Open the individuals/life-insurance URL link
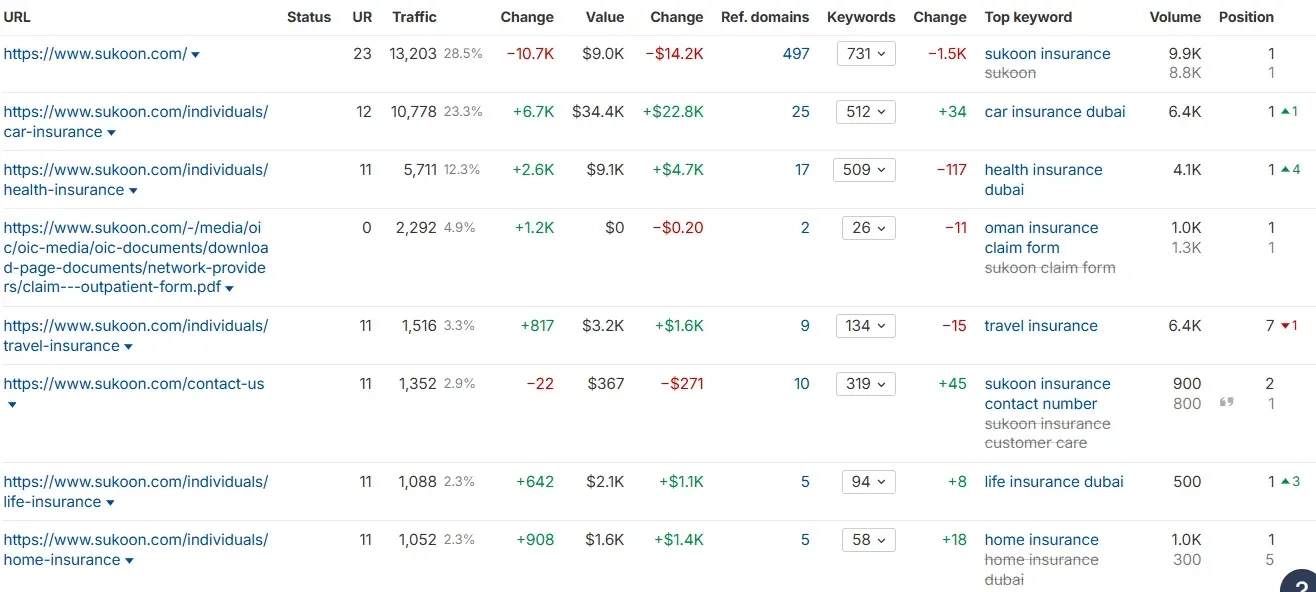The image size is (1316, 592). pyautogui.click(x=135, y=492)
